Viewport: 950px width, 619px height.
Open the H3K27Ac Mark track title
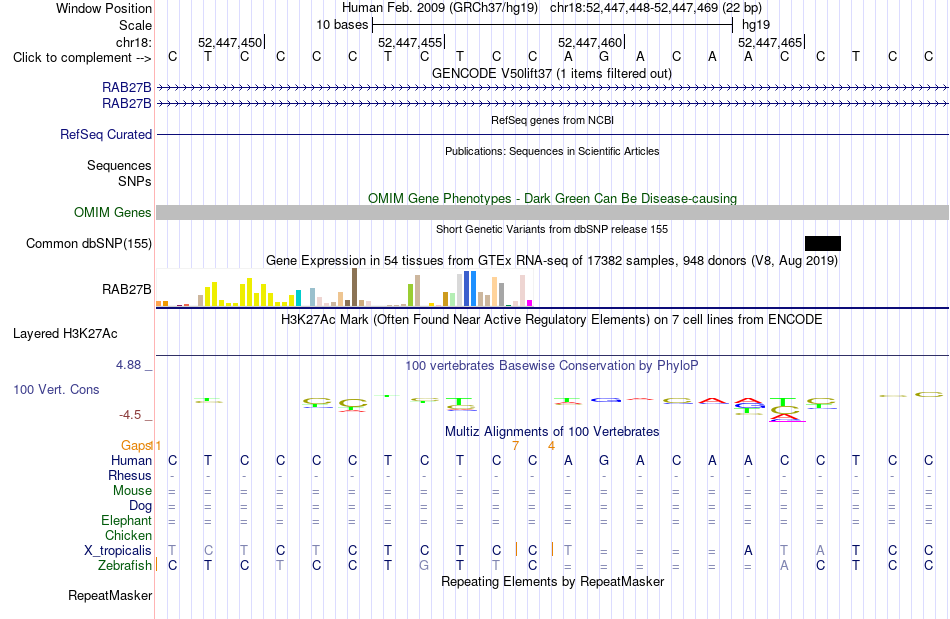pyautogui.click(x=551, y=319)
